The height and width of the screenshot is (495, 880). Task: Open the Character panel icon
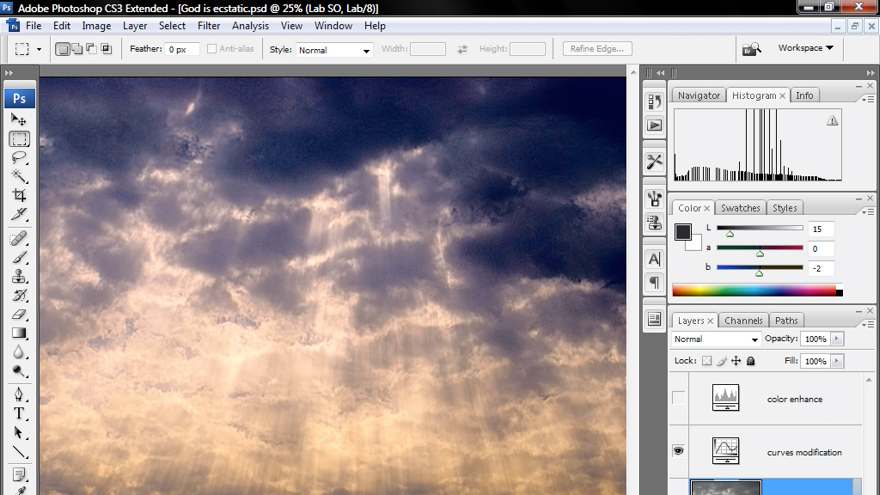click(x=654, y=259)
